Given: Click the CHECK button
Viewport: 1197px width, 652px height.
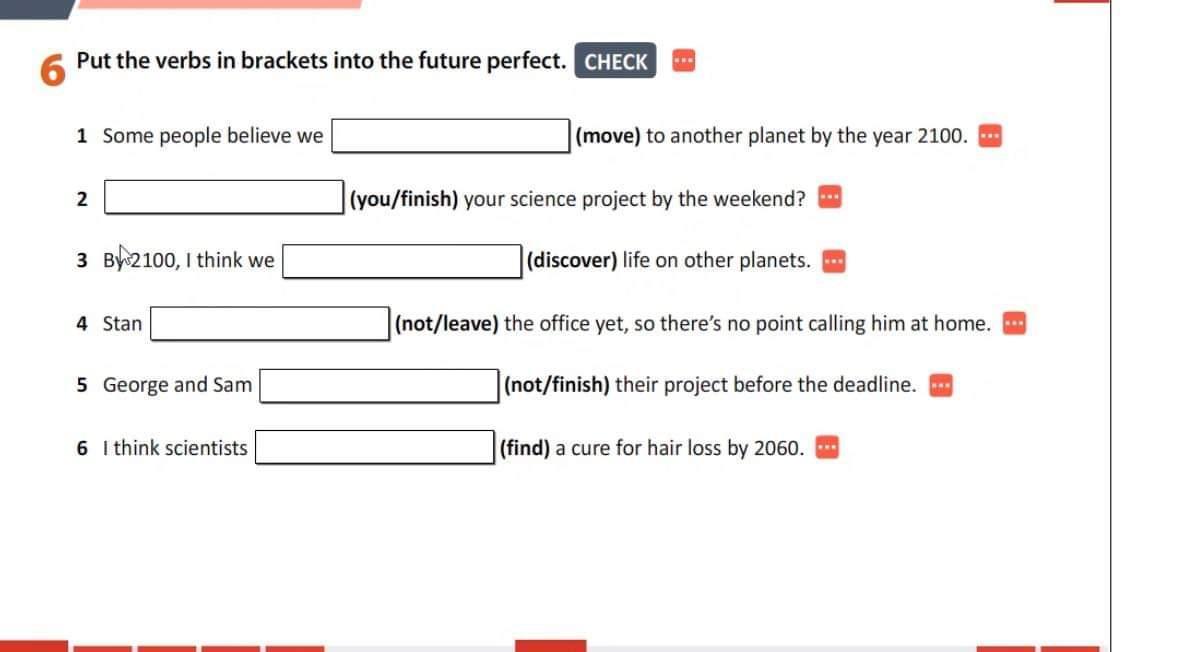Looking at the screenshot, I should 615,61.
